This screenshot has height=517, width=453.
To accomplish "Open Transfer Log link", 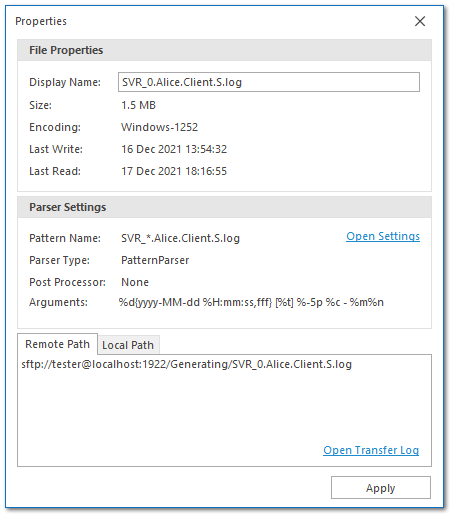I will coord(371,450).
